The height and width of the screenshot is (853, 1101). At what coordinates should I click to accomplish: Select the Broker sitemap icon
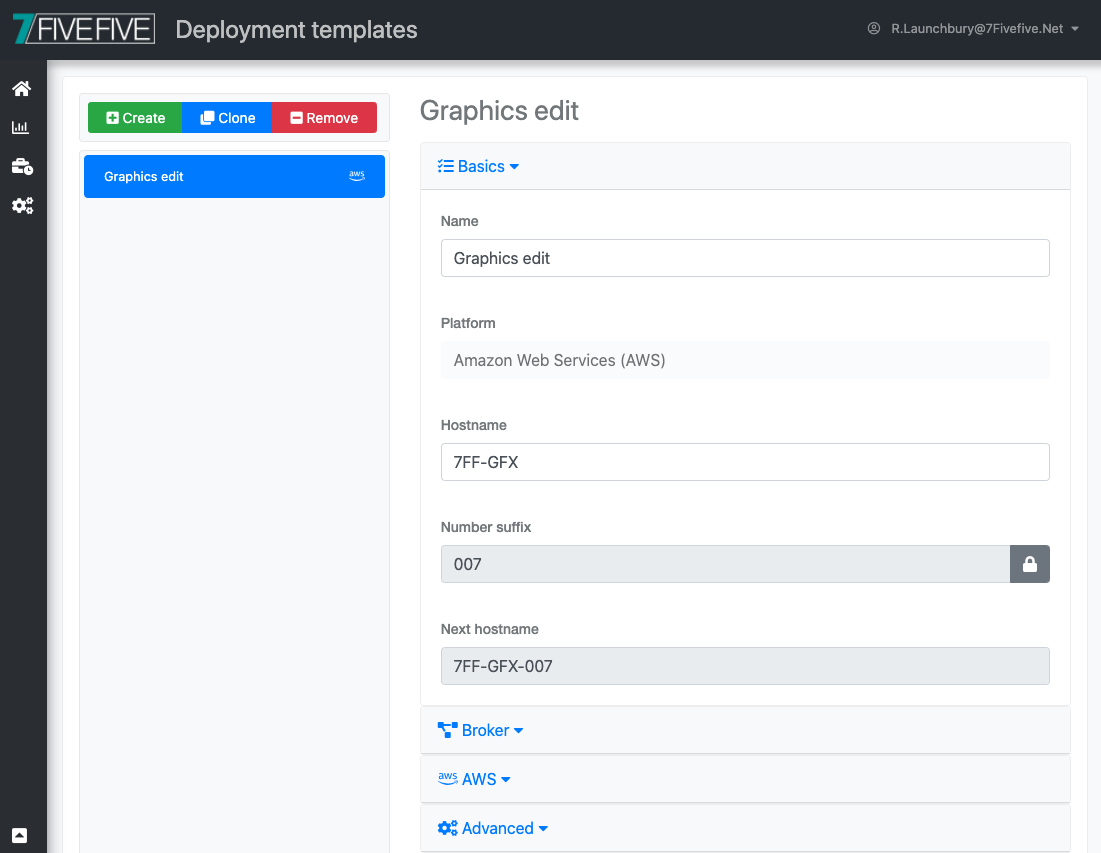coord(446,729)
